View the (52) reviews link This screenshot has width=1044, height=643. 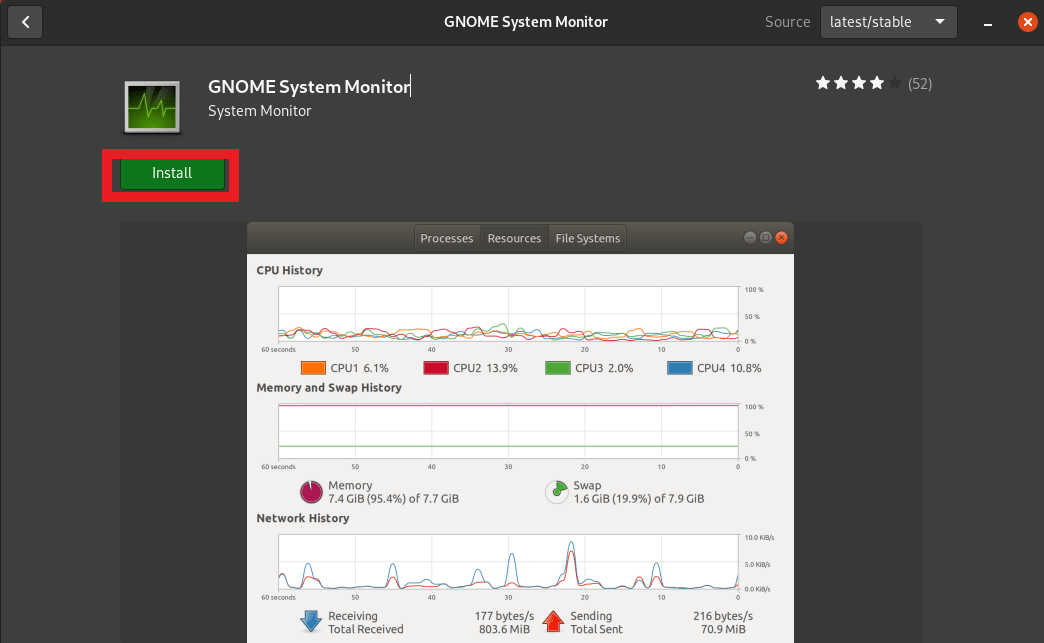point(919,84)
